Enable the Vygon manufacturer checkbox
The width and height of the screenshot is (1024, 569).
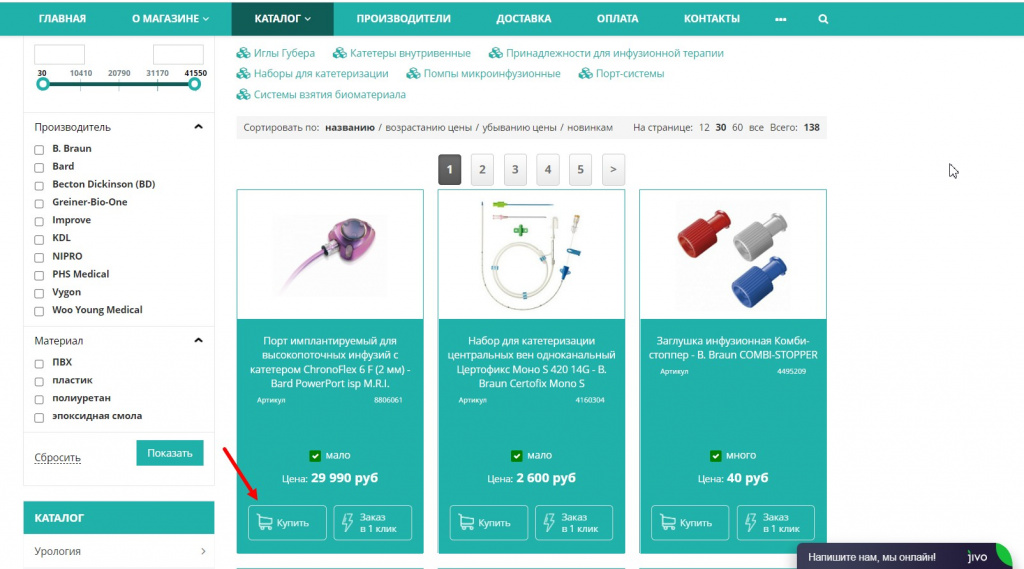[39, 293]
